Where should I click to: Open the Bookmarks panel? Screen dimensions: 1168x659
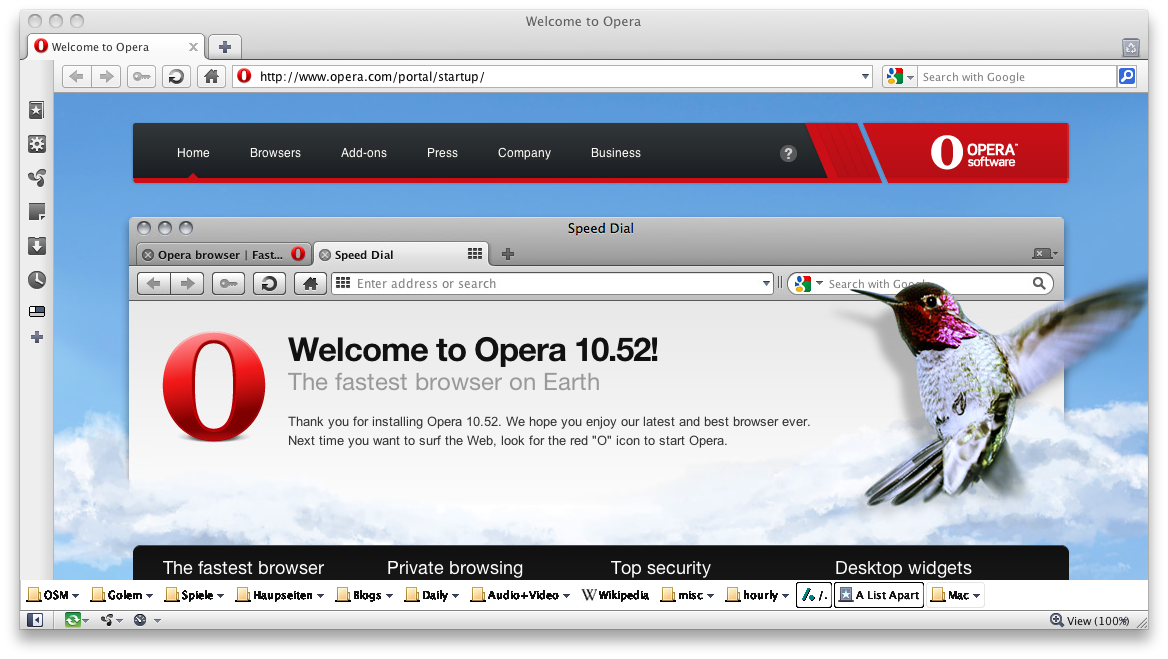point(37,110)
